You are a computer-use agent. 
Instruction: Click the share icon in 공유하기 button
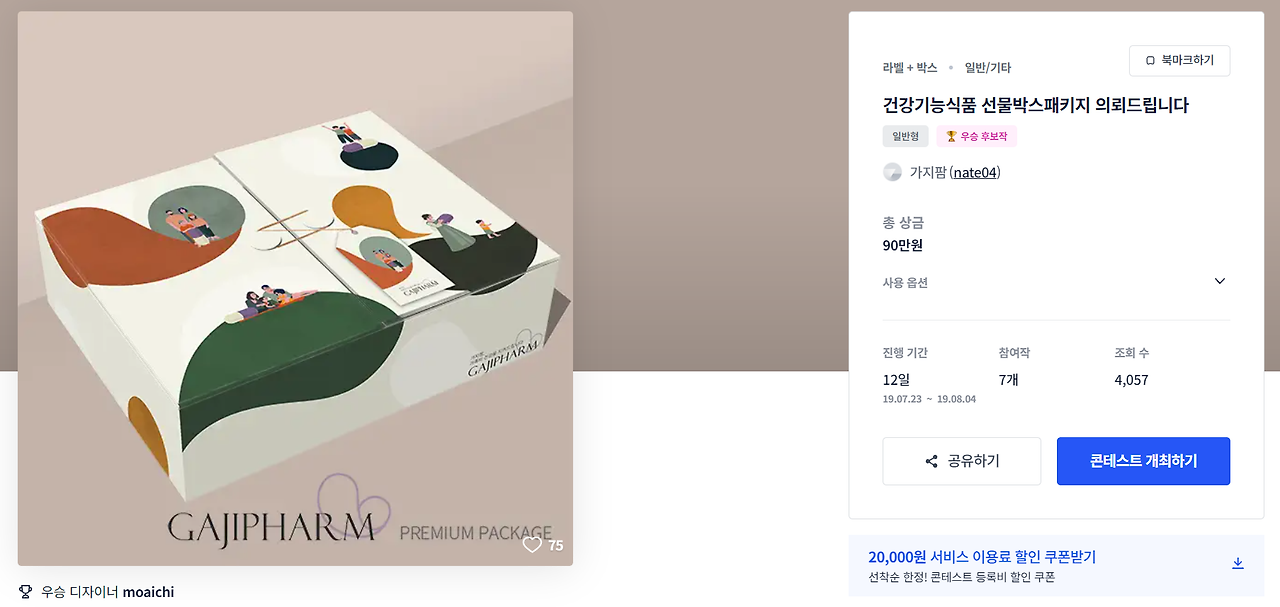pos(931,461)
